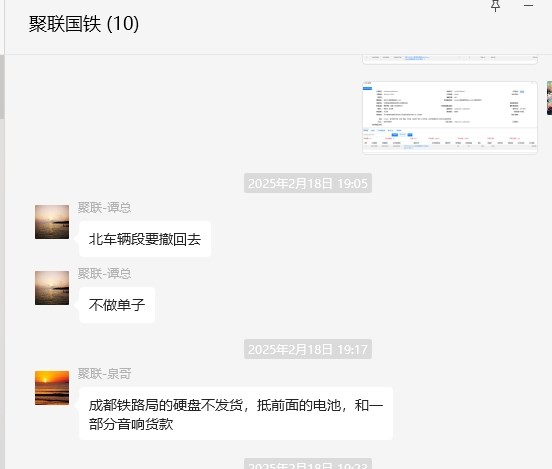Click 聚联-谭总's avatar beside 北车辆段要撤回去
The height and width of the screenshot is (469, 552).
(52, 222)
